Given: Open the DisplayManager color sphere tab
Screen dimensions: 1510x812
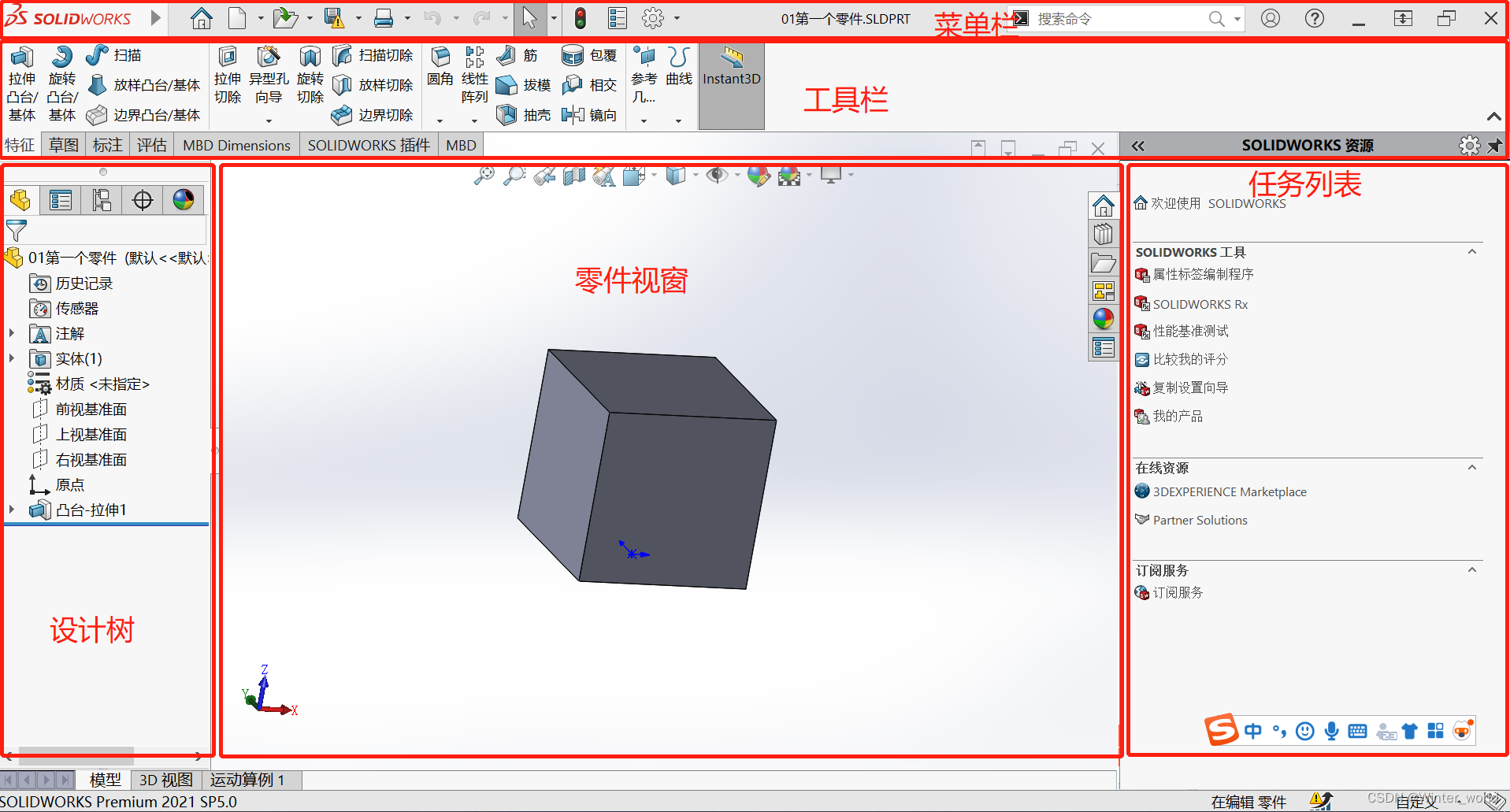Looking at the screenshot, I should click(184, 199).
